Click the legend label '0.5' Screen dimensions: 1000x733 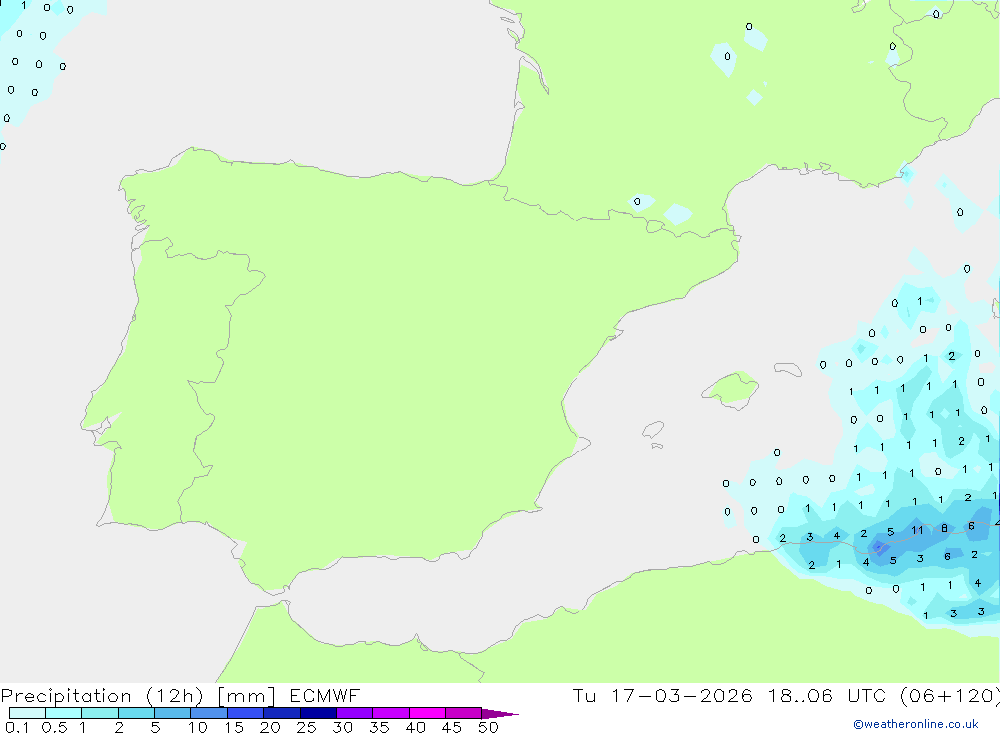54,727
